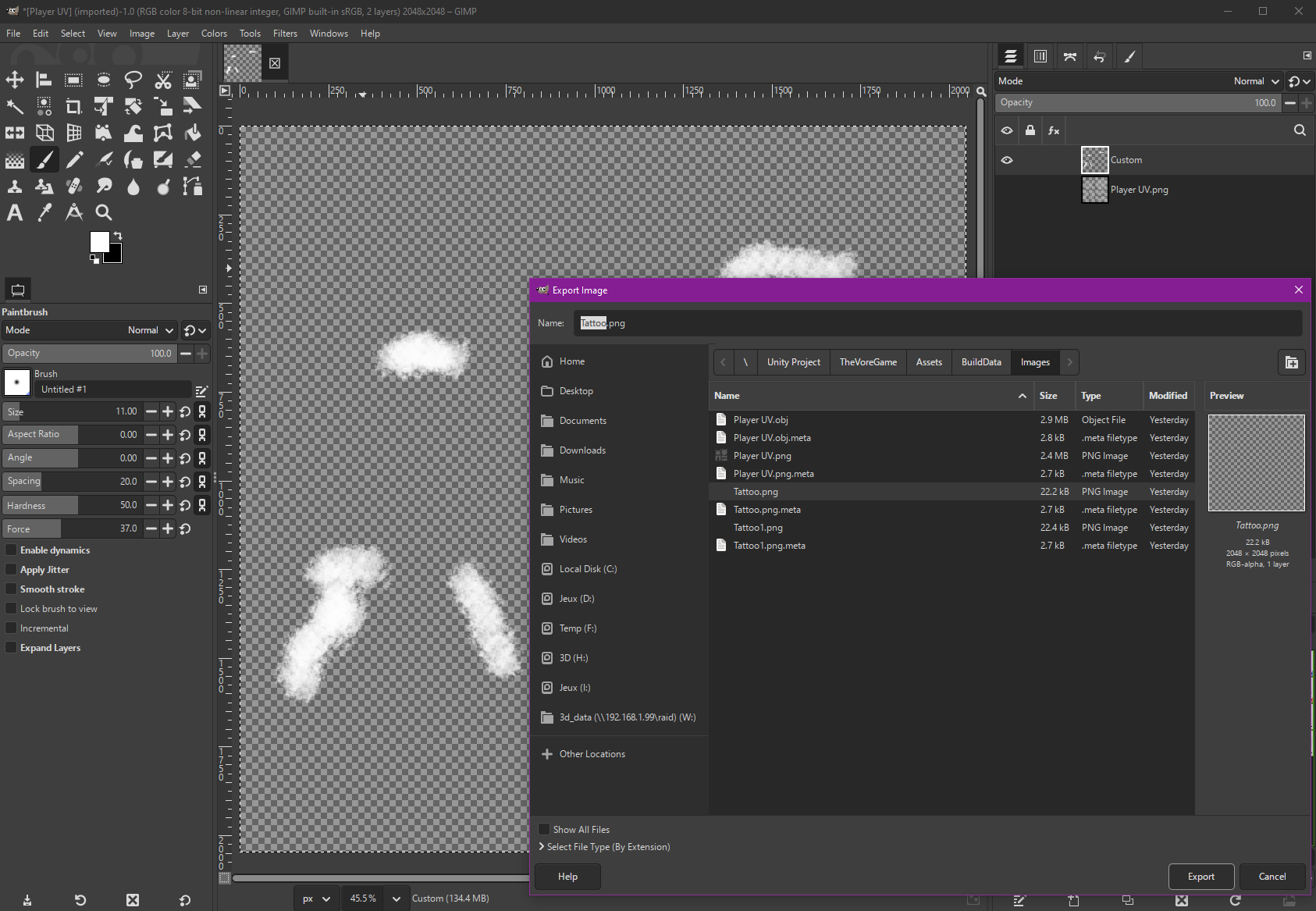Click the foreground color swatch

(x=99, y=242)
